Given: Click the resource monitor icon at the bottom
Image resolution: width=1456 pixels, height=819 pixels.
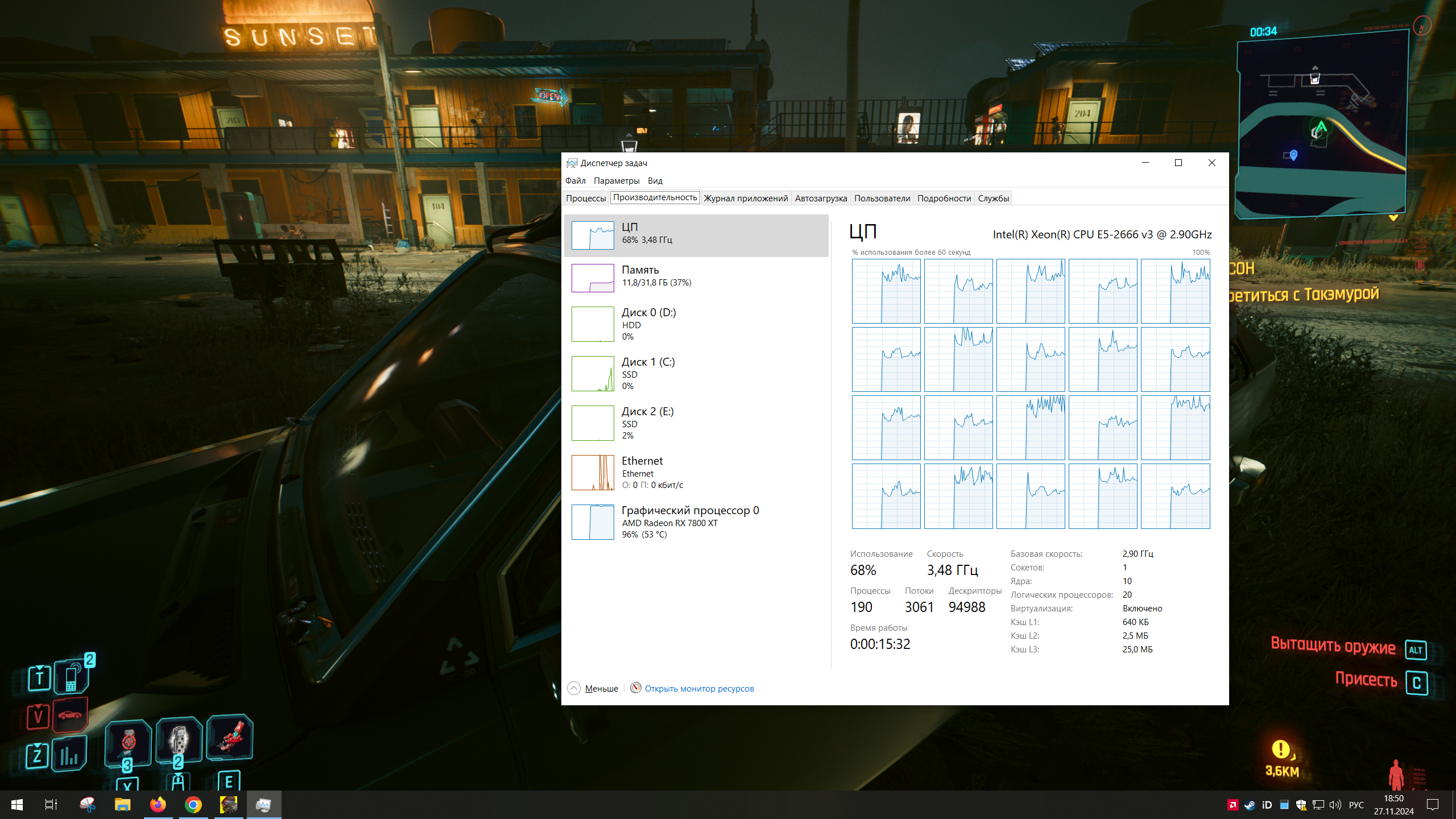Looking at the screenshot, I should tap(636, 688).
